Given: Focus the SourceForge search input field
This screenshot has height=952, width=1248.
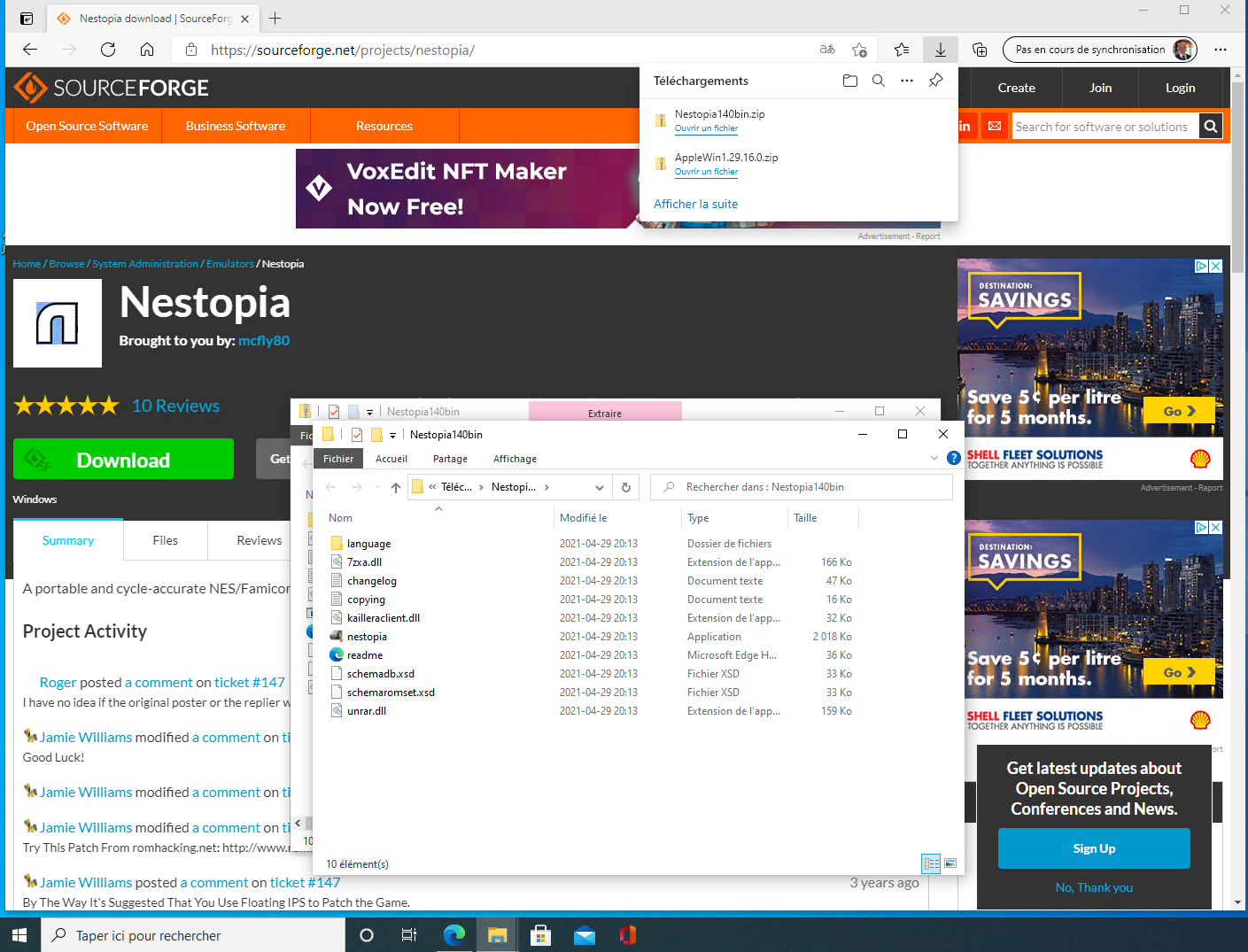Looking at the screenshot, I should [x=1105, y=127].
